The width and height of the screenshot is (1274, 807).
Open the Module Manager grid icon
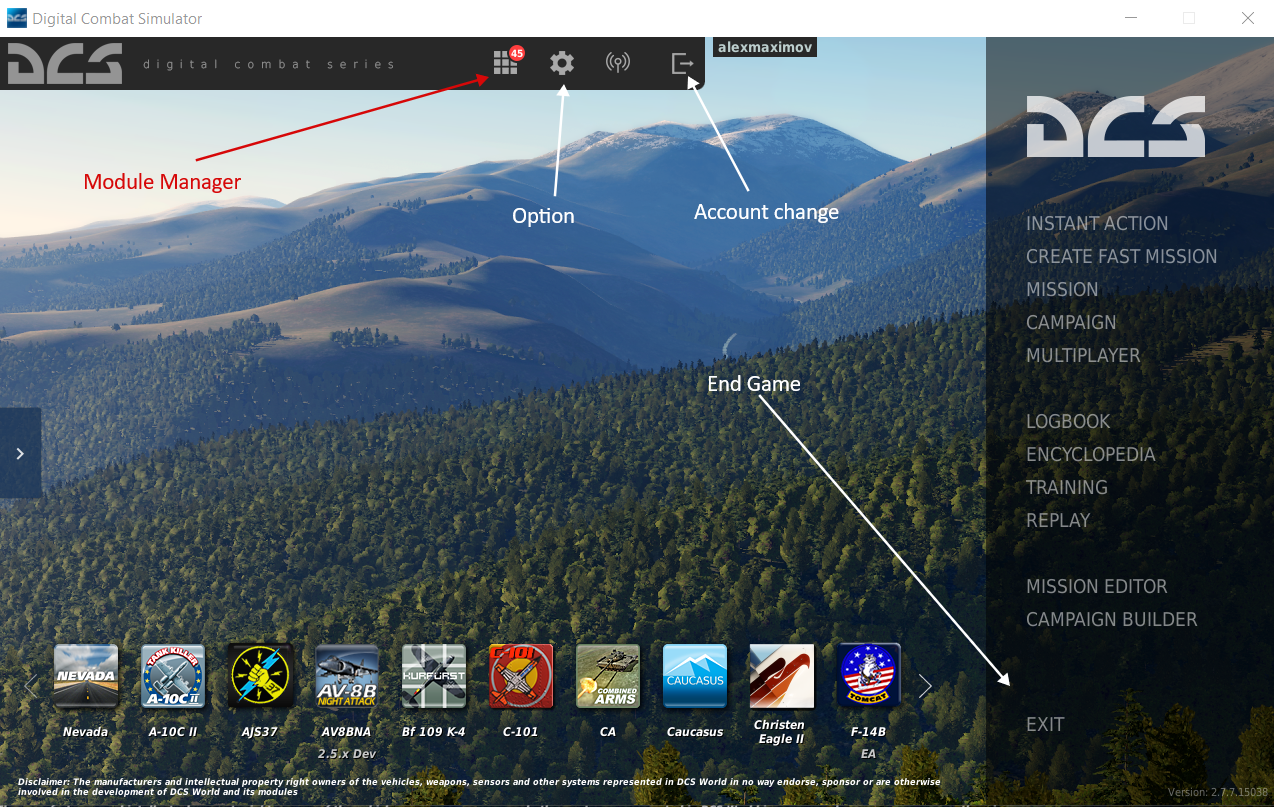(506, 64)
